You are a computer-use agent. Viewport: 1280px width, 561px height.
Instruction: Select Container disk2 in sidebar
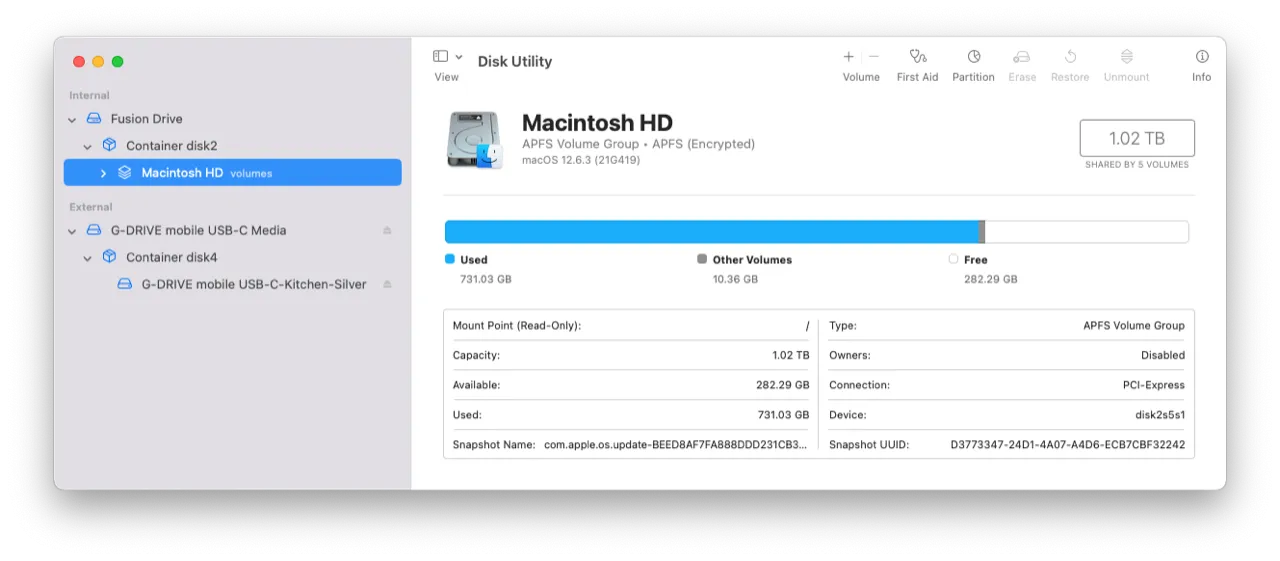[x=171, y=146]
